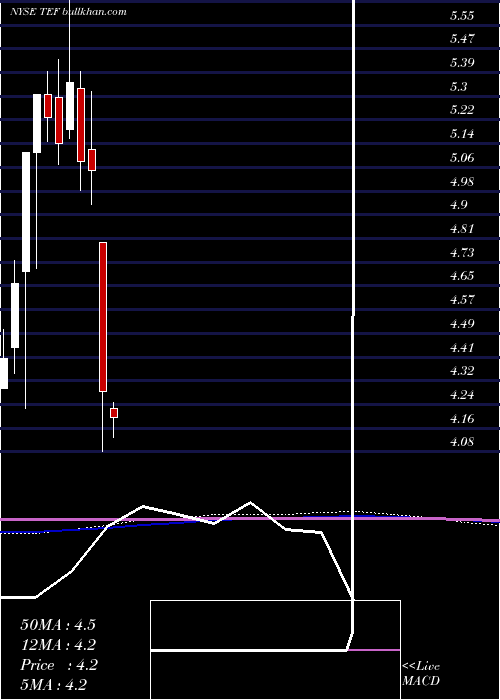The width and height of the screenshot is (500, 700).
Task: Click the 4.49 price axis label
Action: (x=462, y=324)
